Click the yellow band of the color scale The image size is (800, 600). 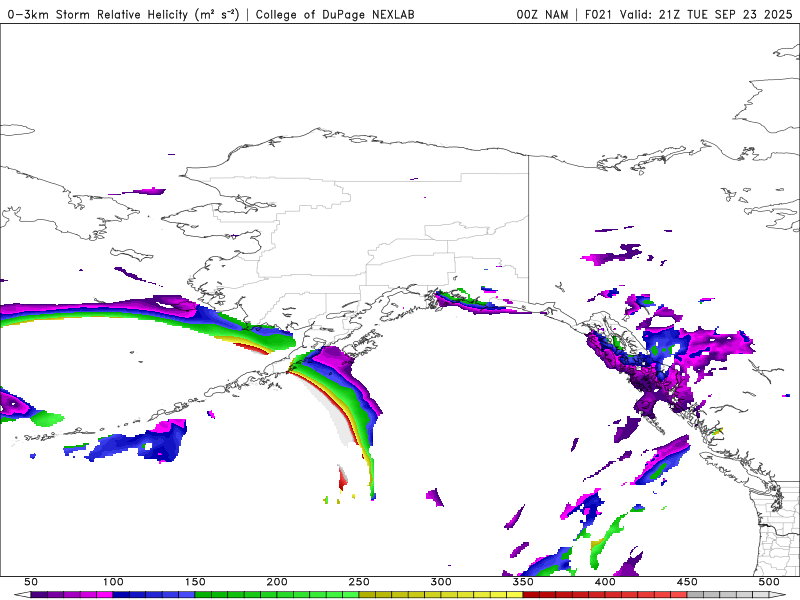click(x=441, y=595)
